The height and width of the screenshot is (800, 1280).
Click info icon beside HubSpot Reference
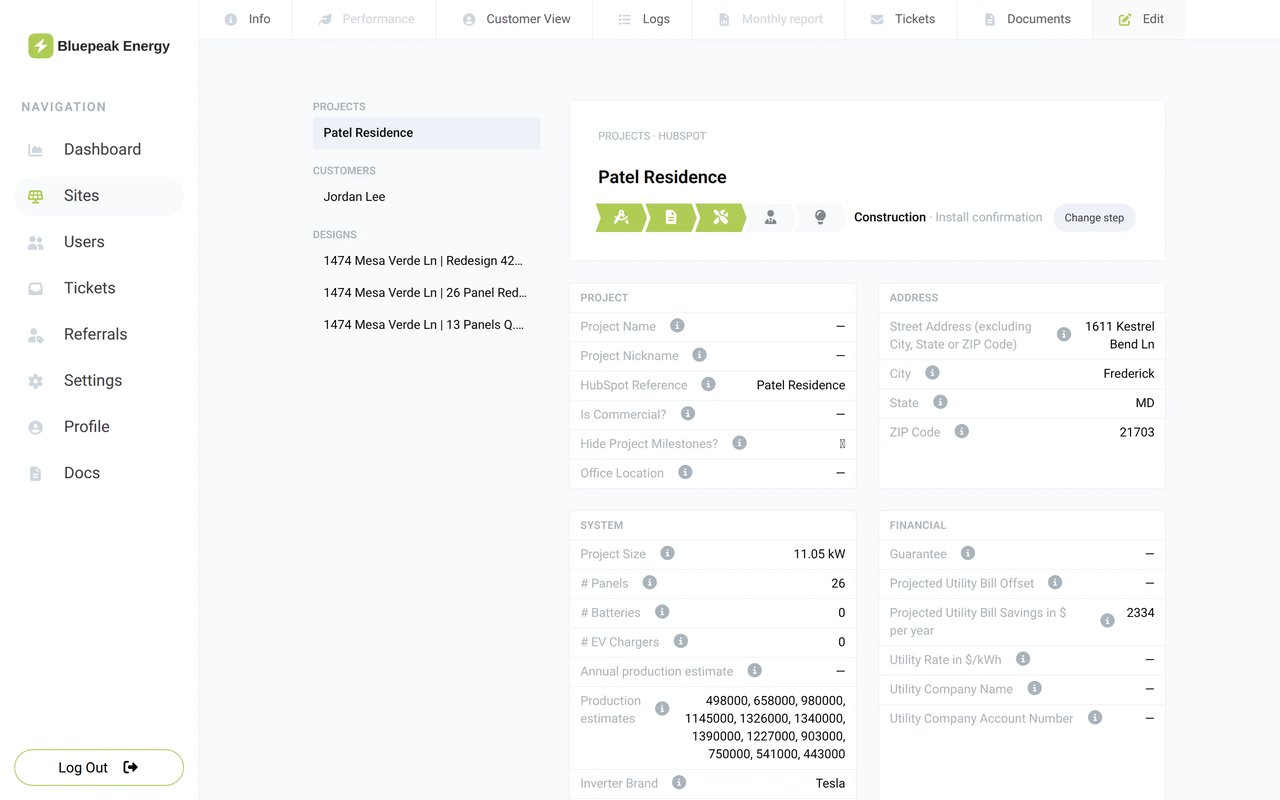coord(708,384)
